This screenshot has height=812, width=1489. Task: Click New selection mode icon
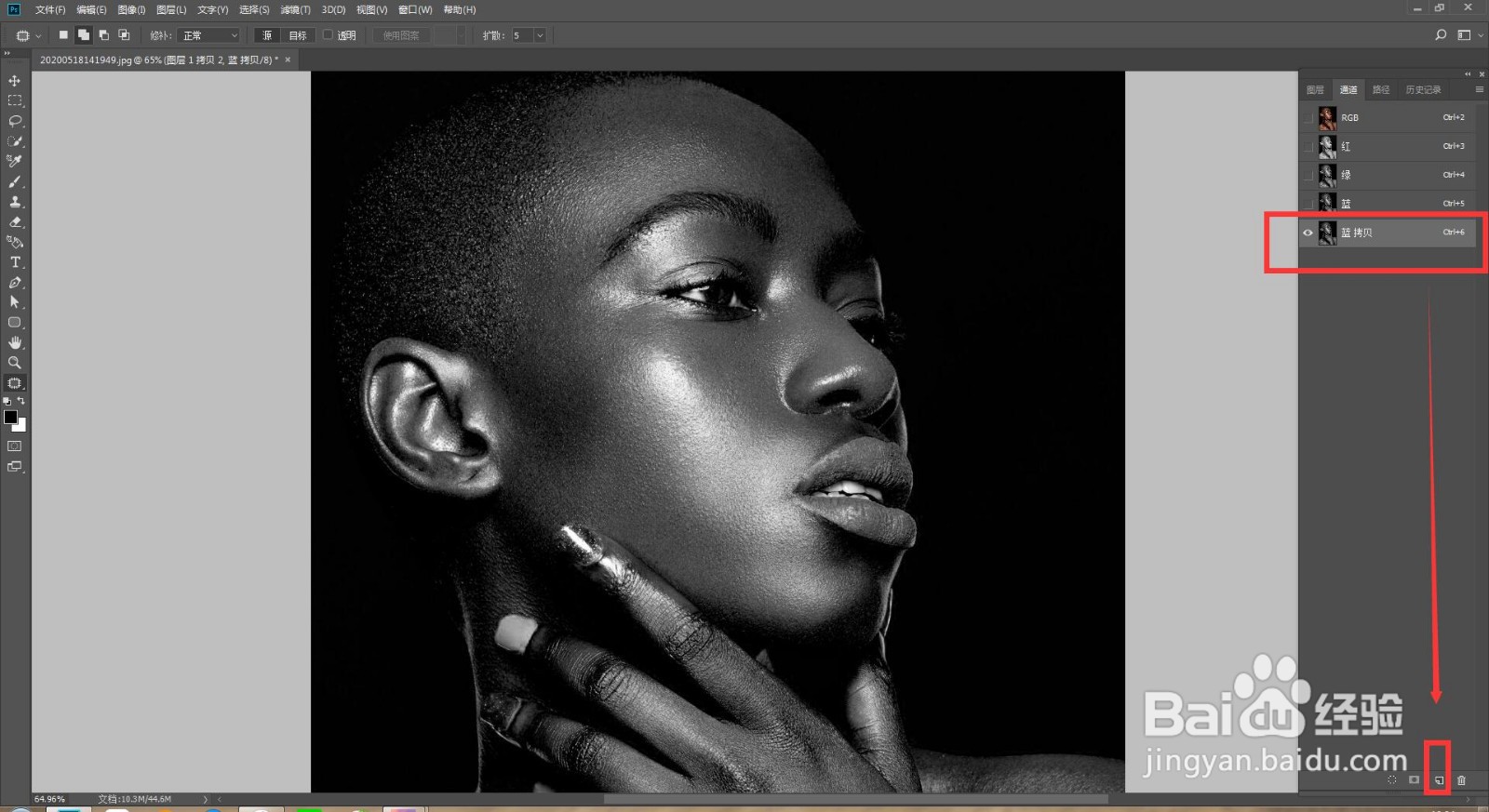tap(63, 35)
